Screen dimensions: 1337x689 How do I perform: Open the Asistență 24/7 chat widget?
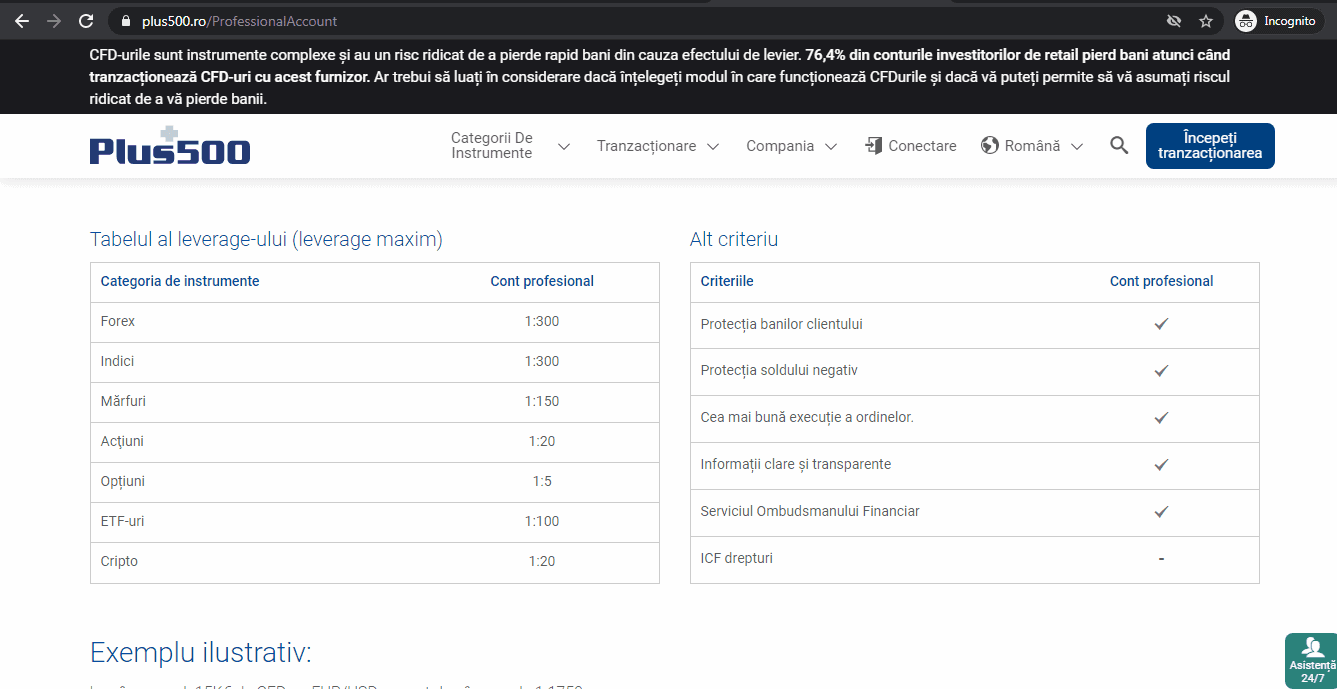pos(1310,660)
